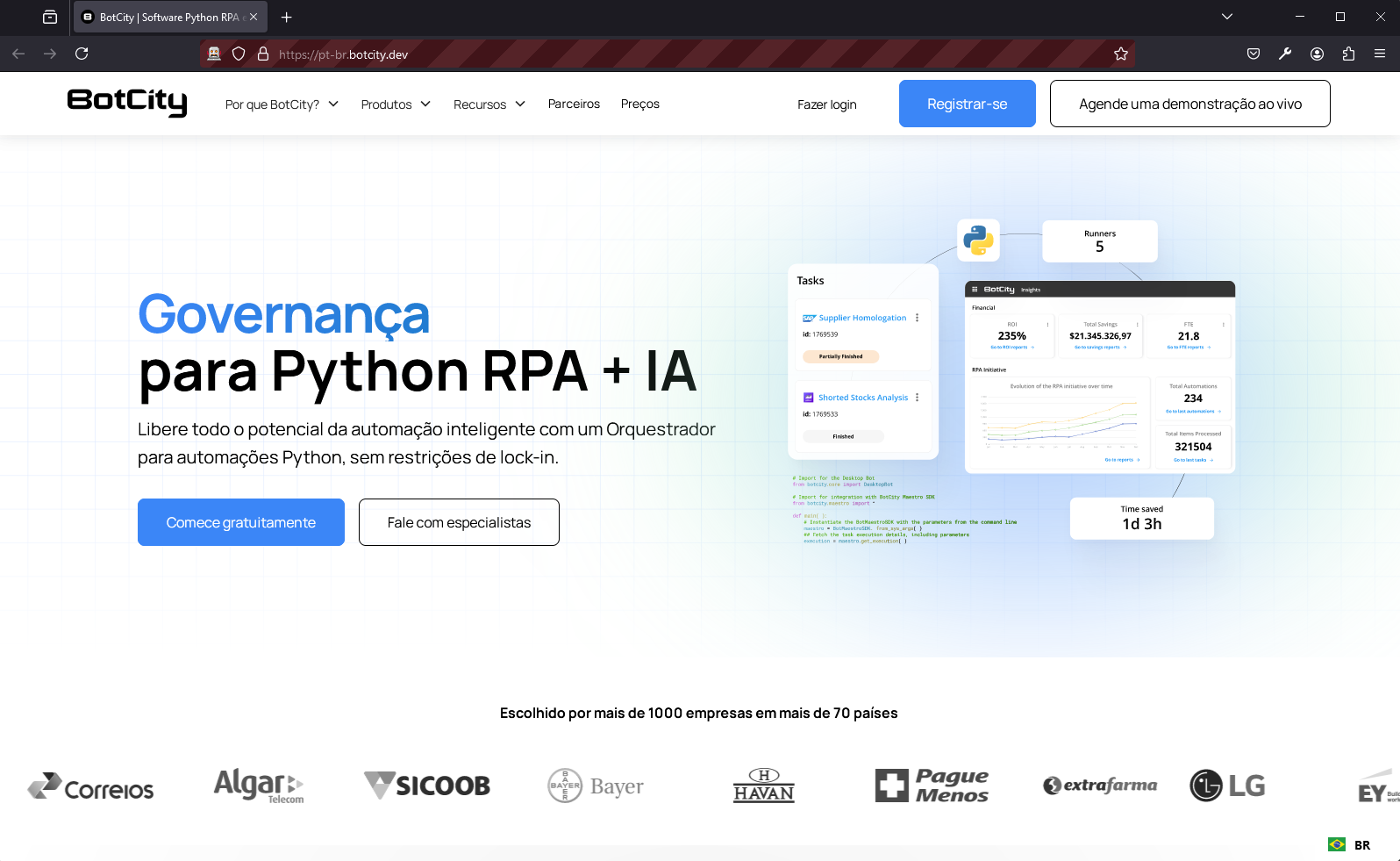Close the BotCity browser tab

[x=254, y=17]
